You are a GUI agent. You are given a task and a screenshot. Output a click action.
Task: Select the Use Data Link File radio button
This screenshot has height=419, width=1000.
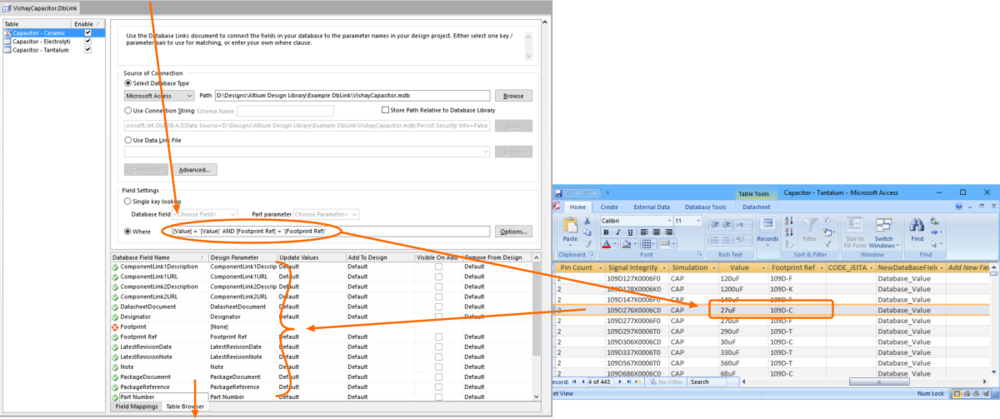128,140
